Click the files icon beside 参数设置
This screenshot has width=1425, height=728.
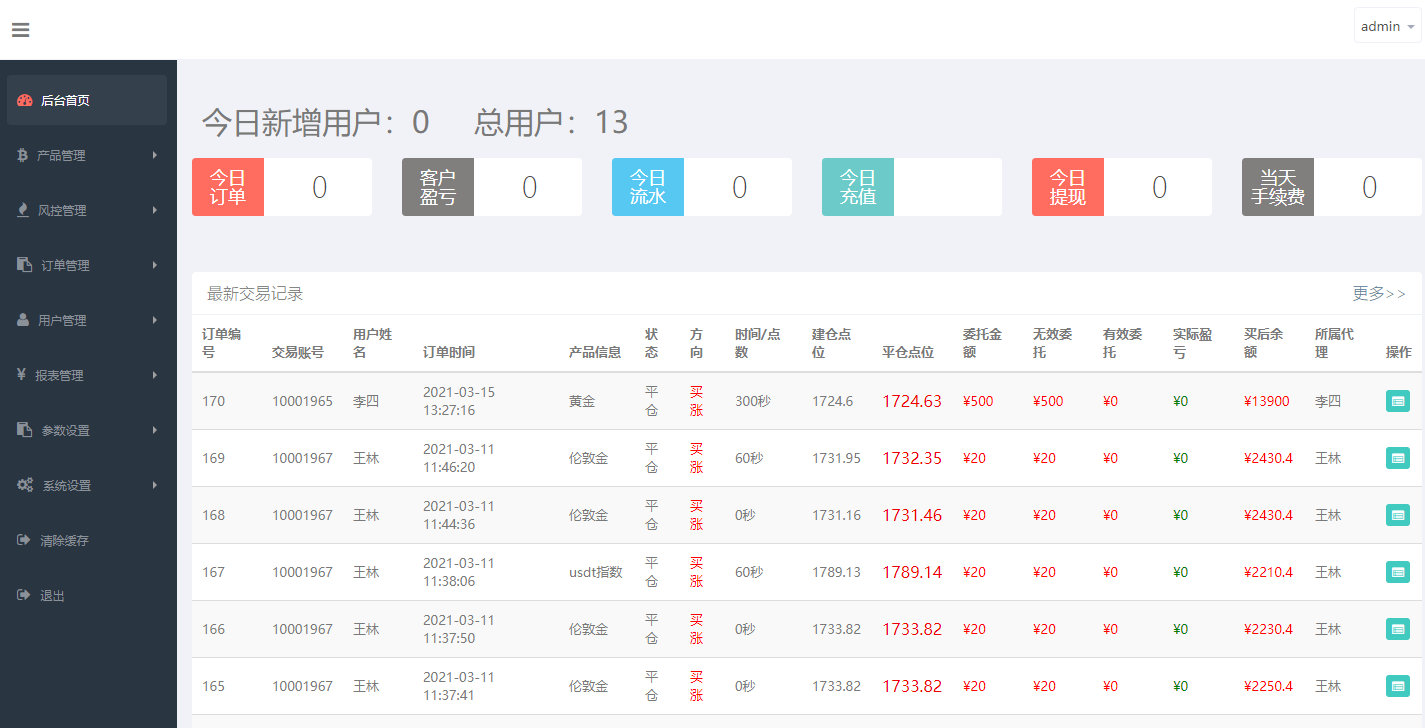[25, 430]
